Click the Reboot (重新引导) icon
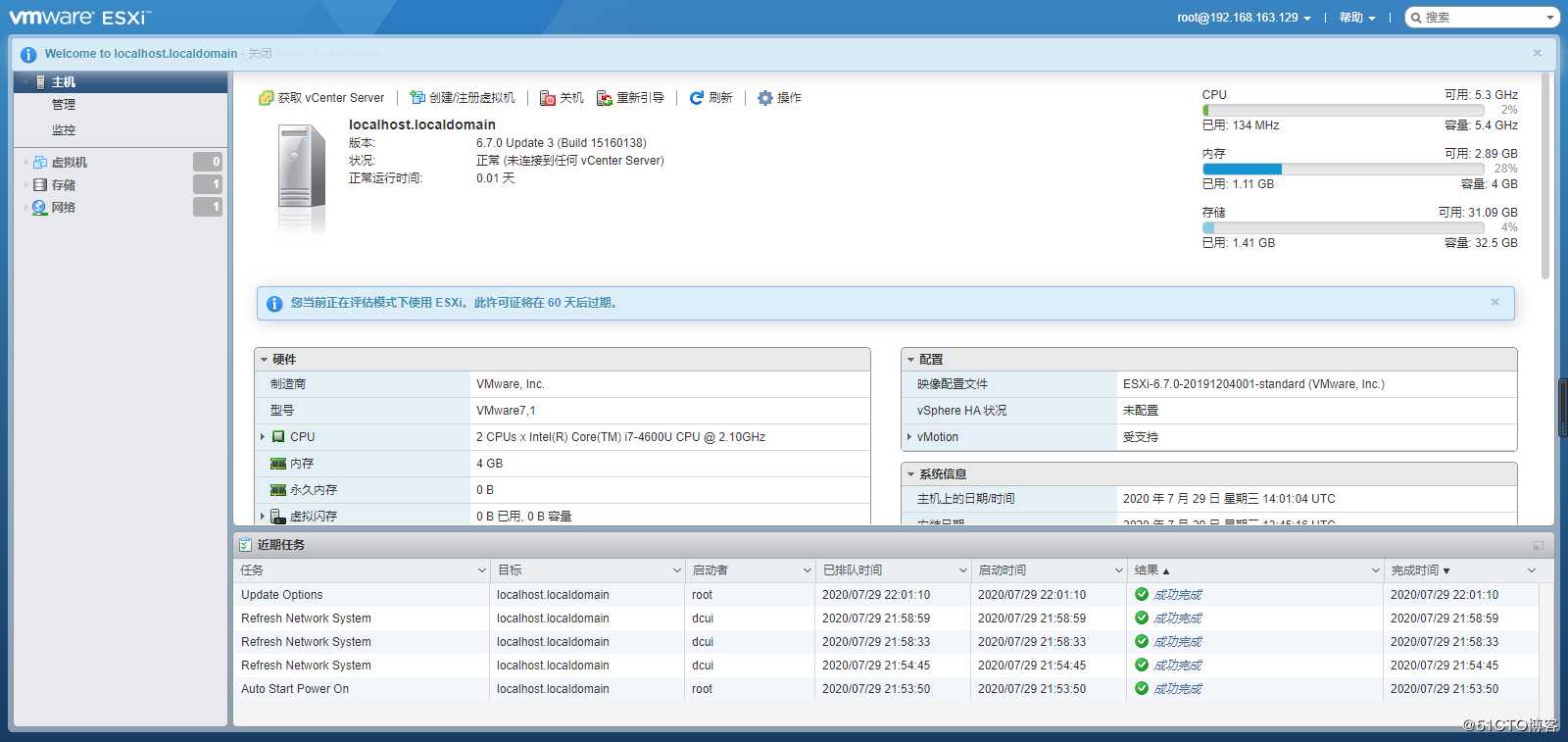The height and width of the screenshot is (742, 1568). point(605,98)
